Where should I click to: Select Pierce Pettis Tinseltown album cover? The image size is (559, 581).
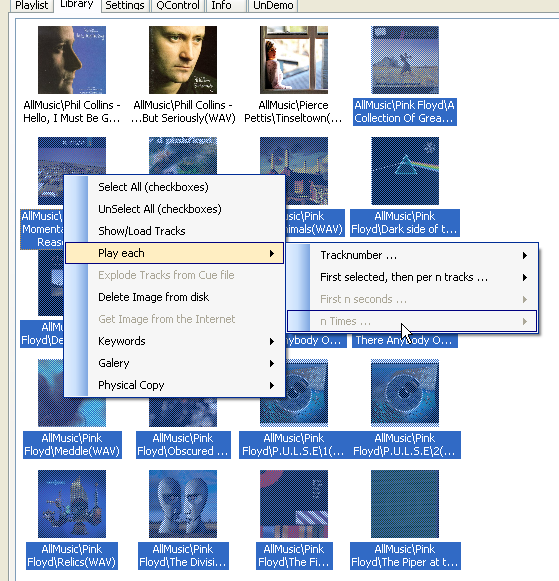[294, 60]
